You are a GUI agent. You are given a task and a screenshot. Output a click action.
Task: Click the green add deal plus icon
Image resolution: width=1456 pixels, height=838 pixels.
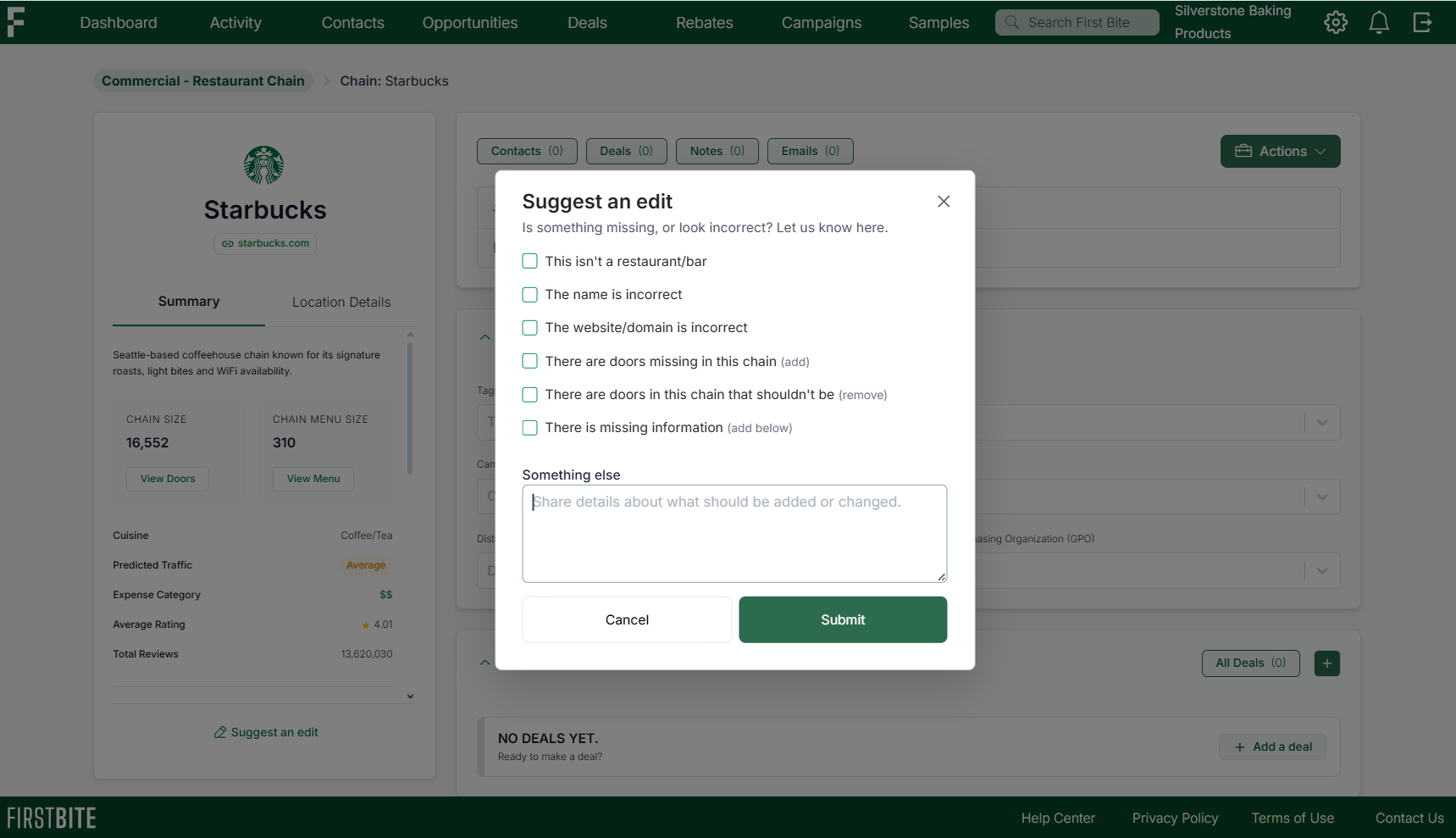coord(1327,663)
